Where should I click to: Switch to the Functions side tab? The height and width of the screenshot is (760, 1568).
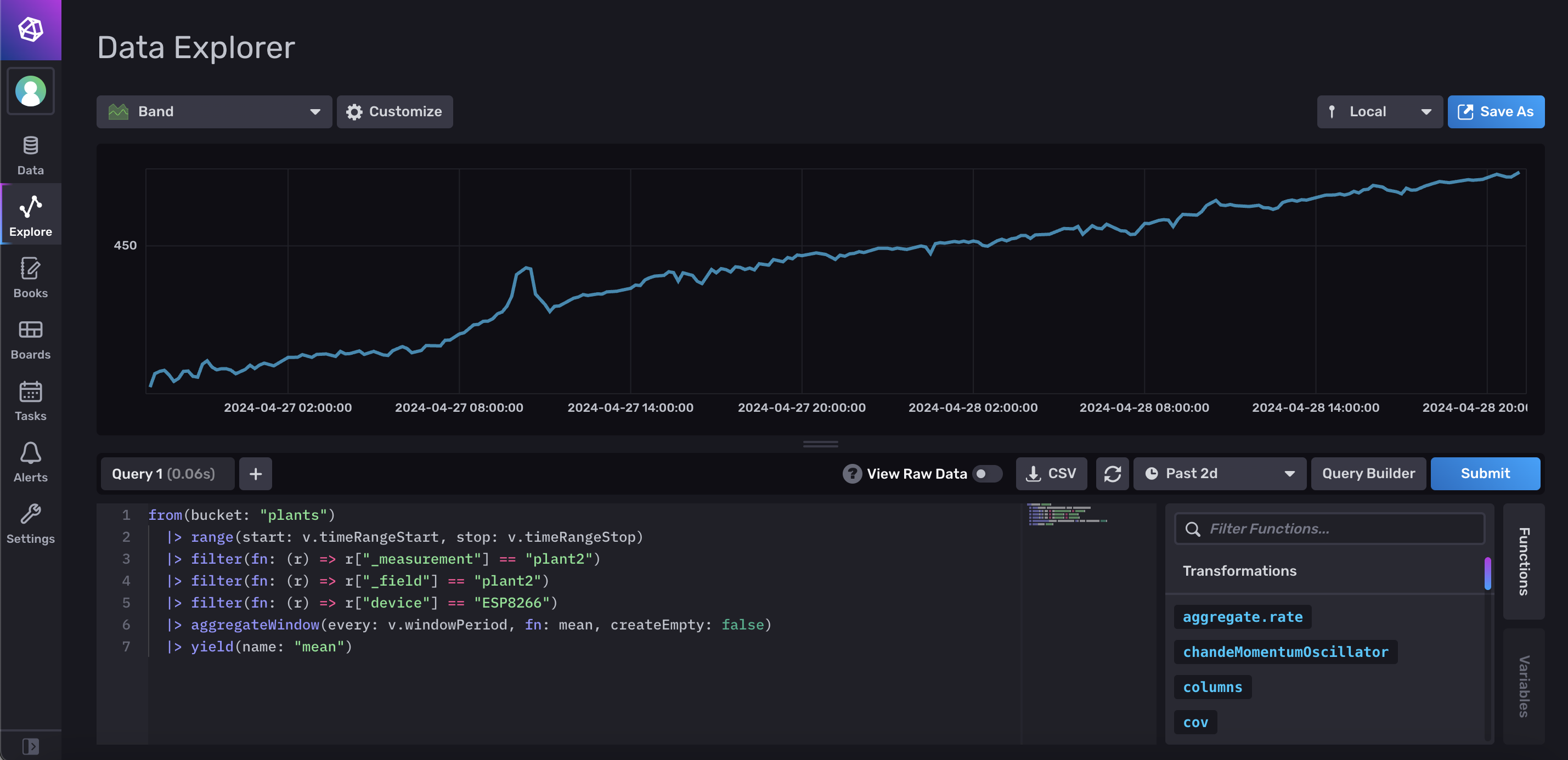[1523, 561]
